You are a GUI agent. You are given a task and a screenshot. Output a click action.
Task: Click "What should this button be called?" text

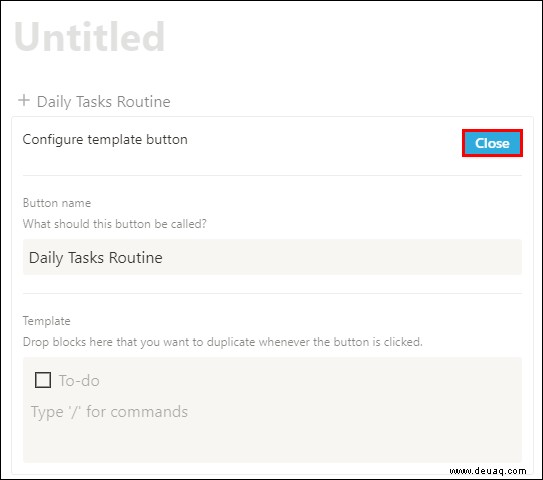115,224
